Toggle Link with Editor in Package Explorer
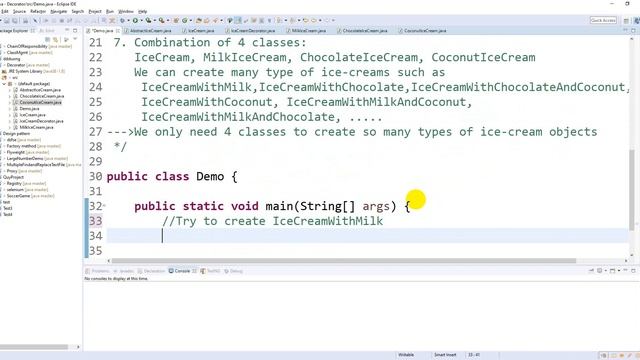The width and height of the screenshot is (640, 360). point(56,40)
